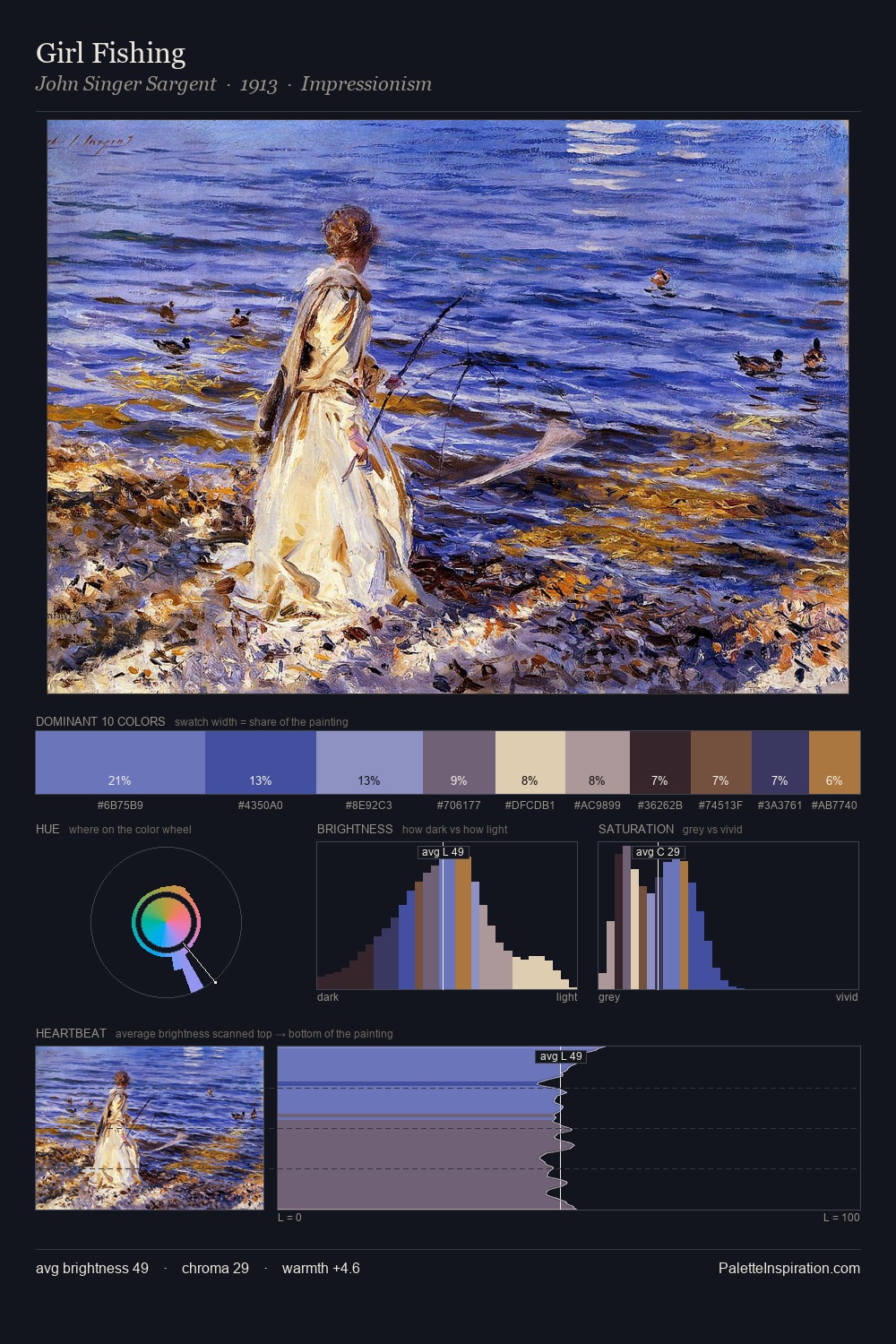Image resolution: width=896 pixels, height=1344 pixels.
Task: Click the '#74513F' hex code label
Action: tap(721, 806)
